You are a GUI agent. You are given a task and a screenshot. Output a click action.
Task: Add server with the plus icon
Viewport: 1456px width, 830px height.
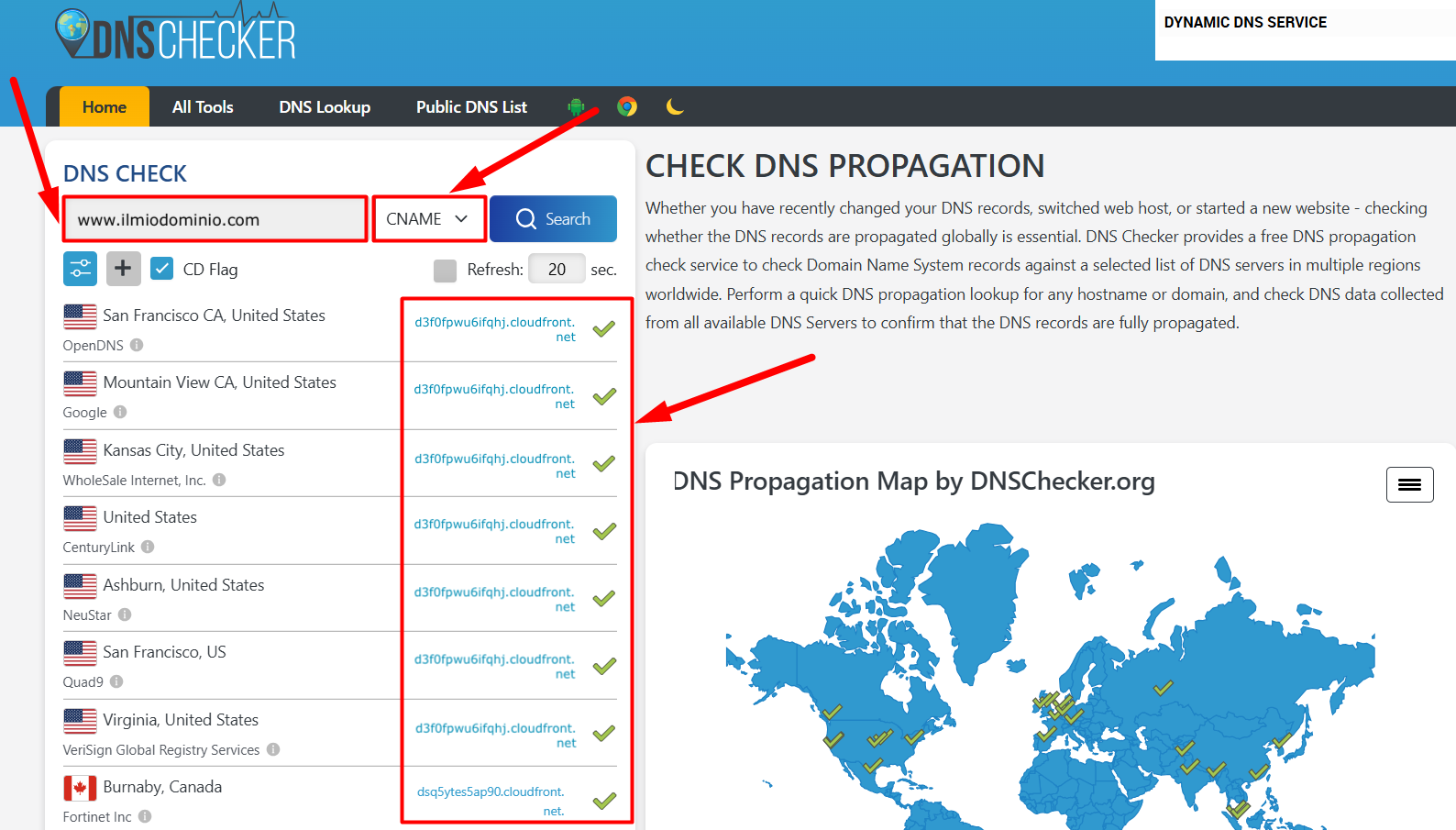point(124,269)
